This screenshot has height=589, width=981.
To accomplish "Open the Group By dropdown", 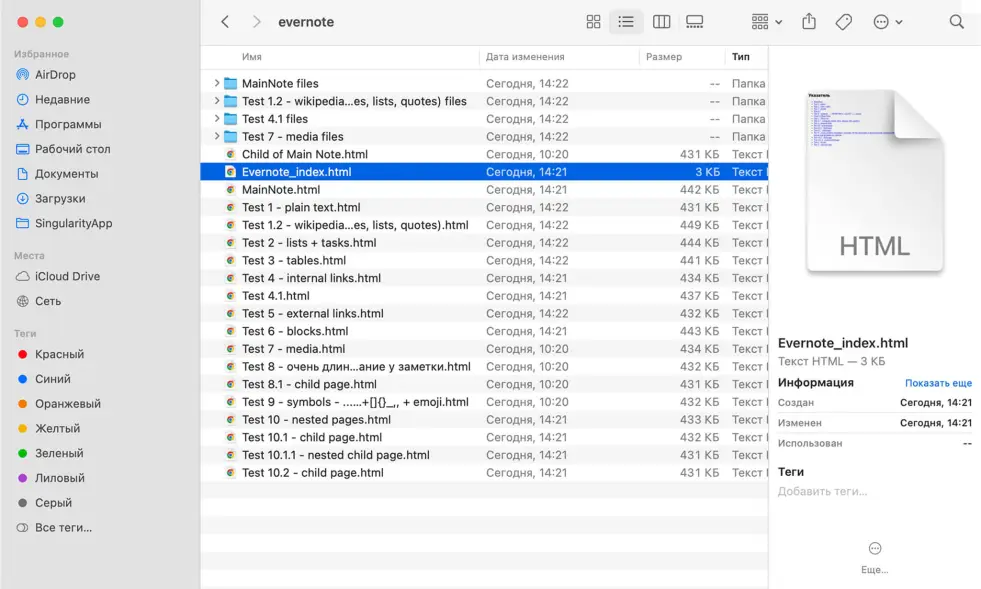I will point(766,22).
